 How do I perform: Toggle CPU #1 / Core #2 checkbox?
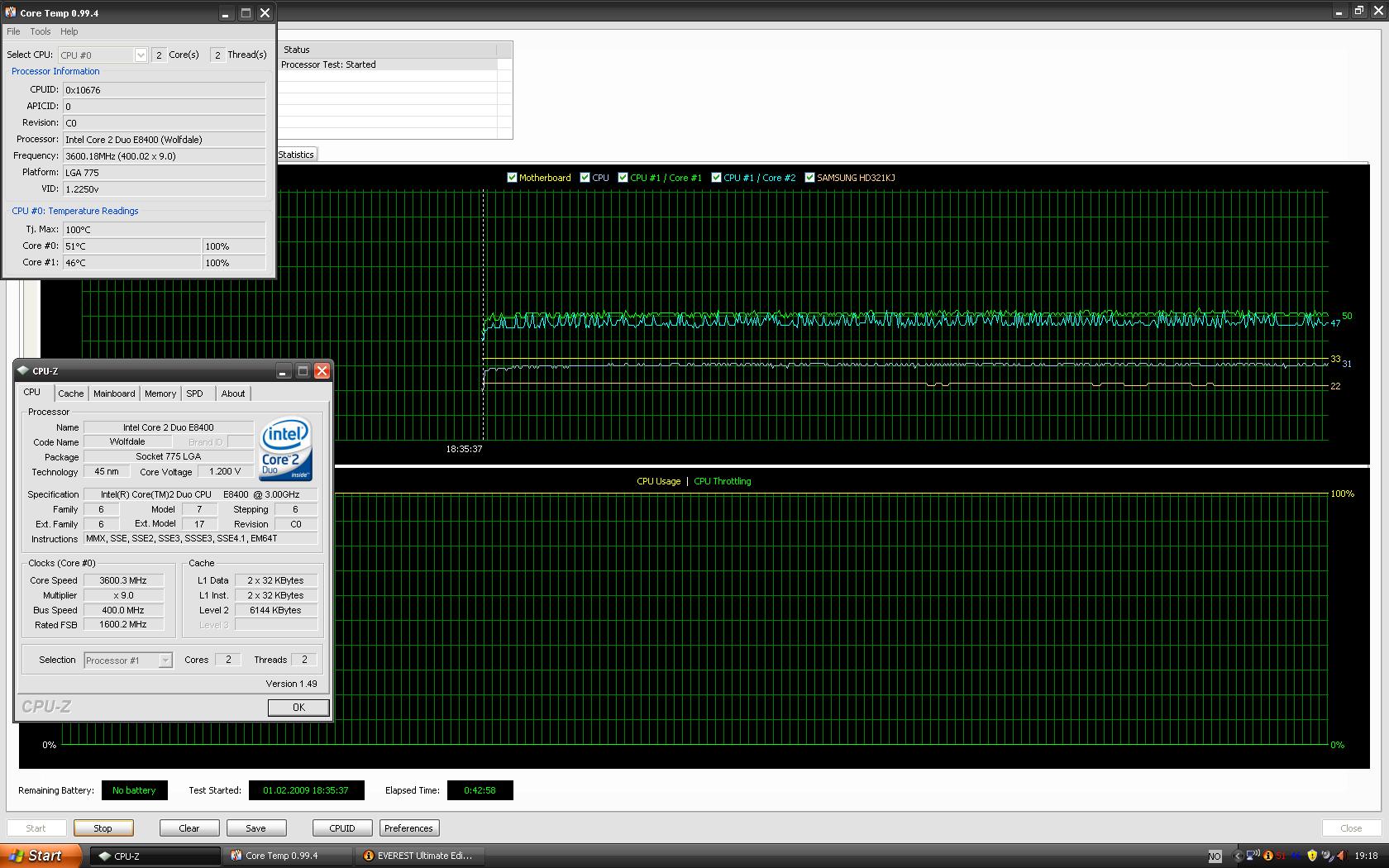(717, 178)
